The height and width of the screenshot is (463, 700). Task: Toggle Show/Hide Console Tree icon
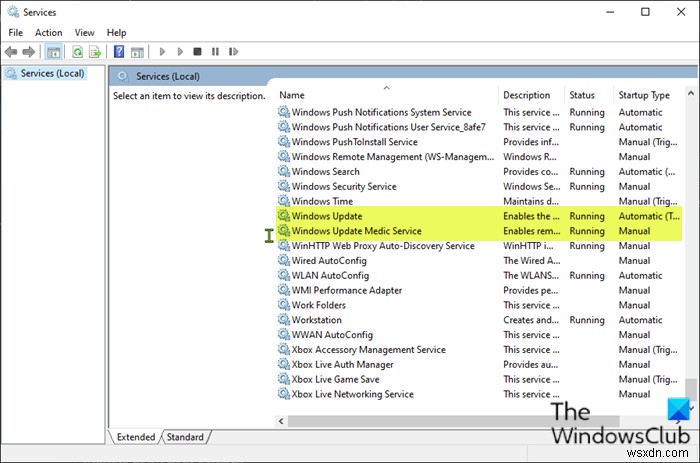(54, 52)
